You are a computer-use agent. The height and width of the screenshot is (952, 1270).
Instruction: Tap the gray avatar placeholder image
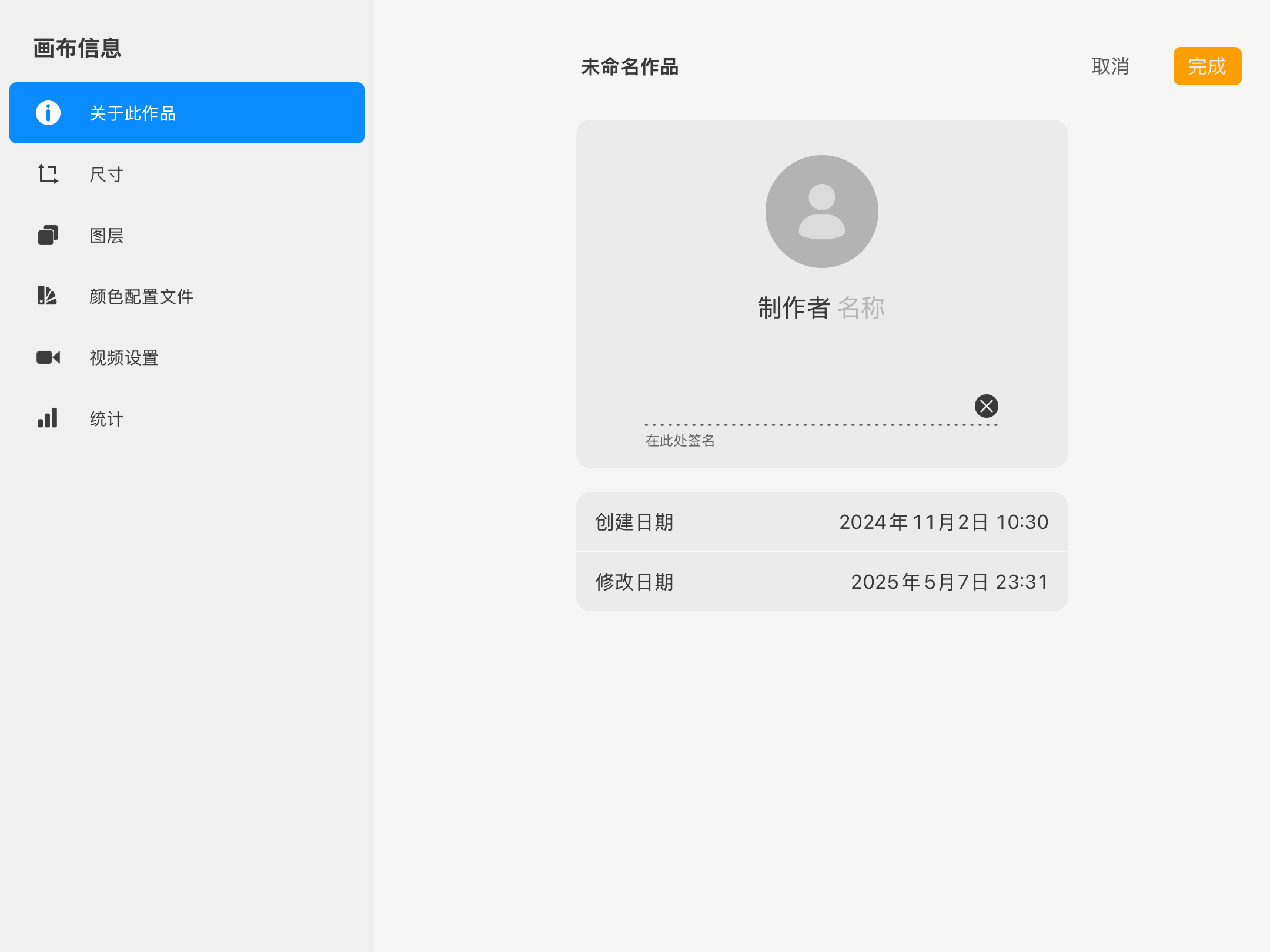pos(822,212)
